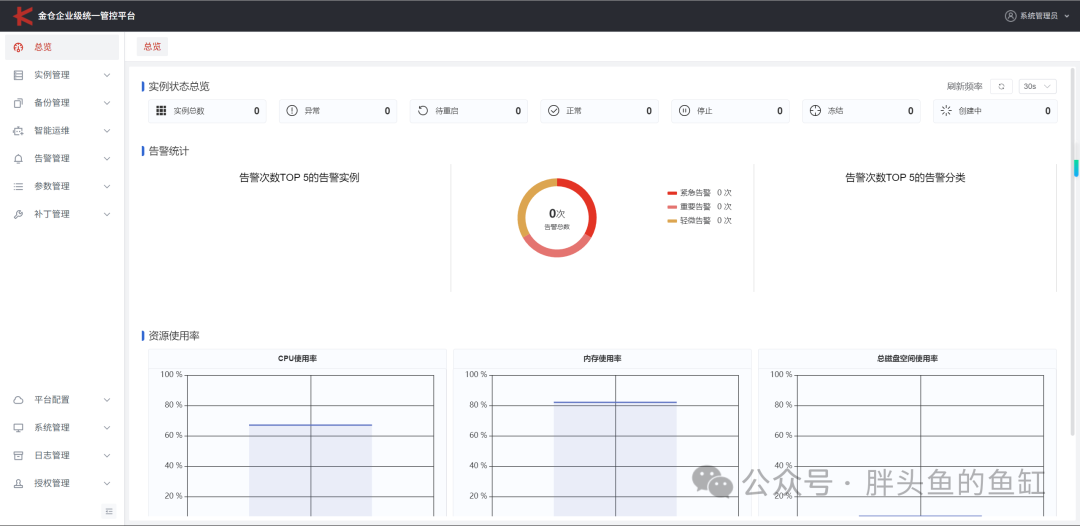The width and height of the screenshot is (1080, 526).
Task: Click the 告警次数TOP 5的告警分类 heading
Action: point(905,178)
